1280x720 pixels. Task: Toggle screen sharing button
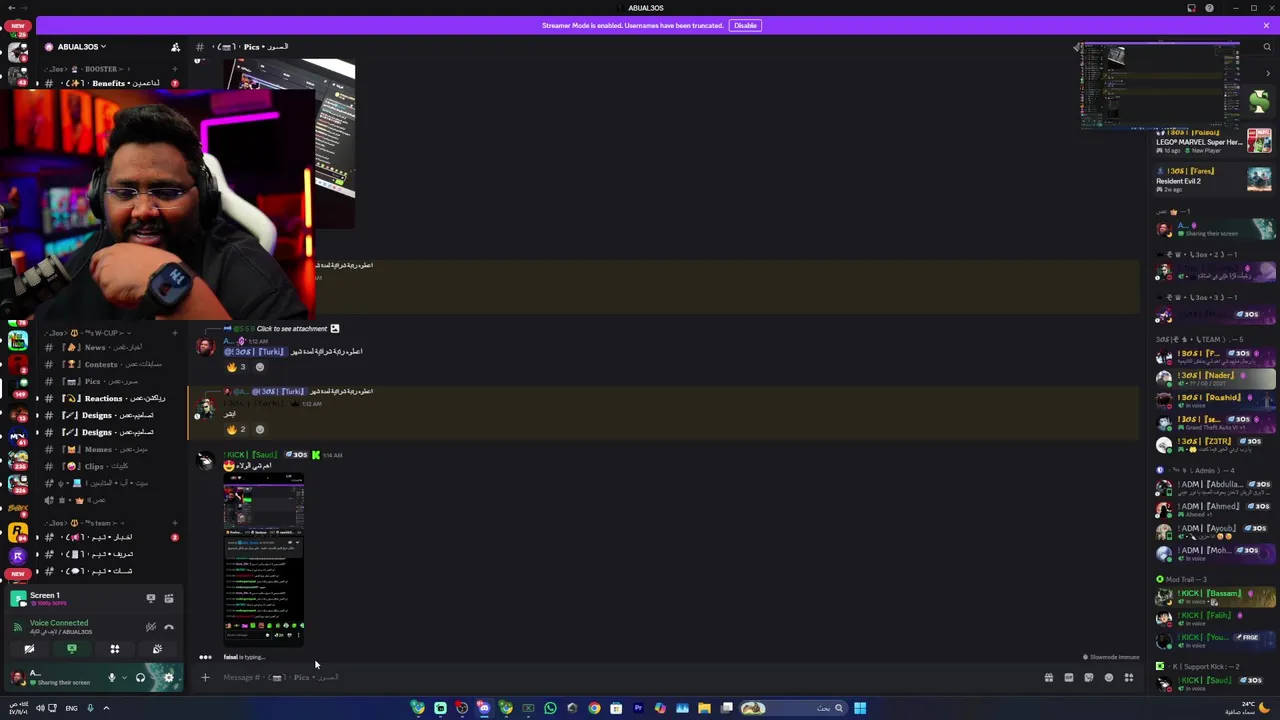(x=72, y=650)
